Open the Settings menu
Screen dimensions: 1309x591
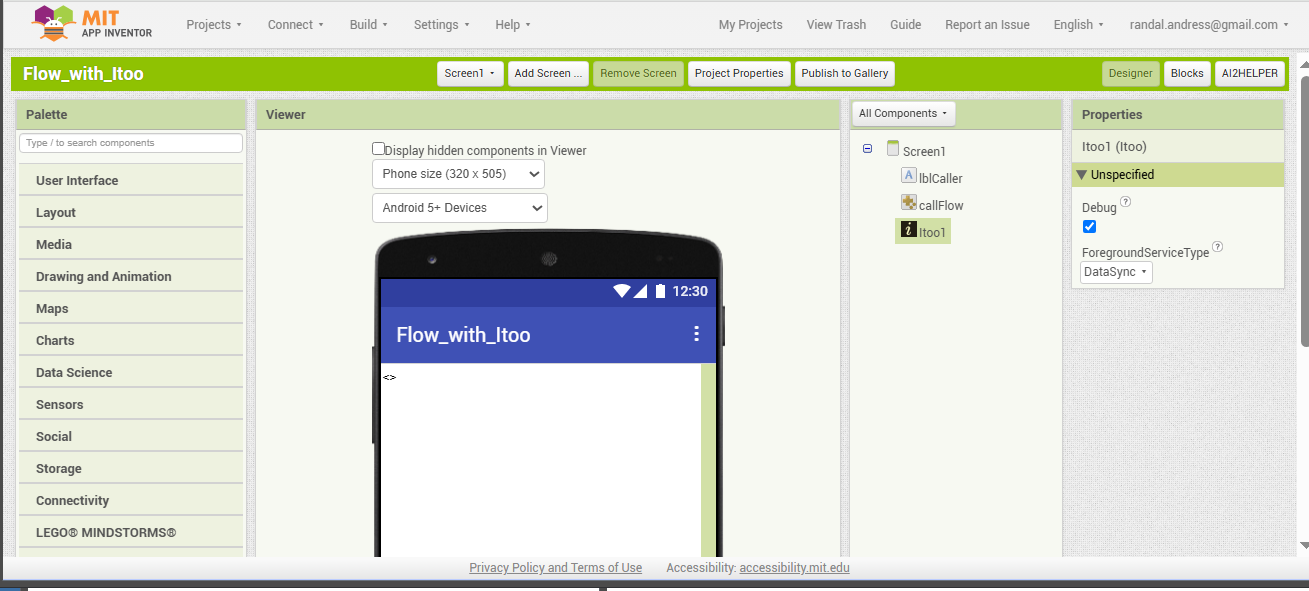442,25
